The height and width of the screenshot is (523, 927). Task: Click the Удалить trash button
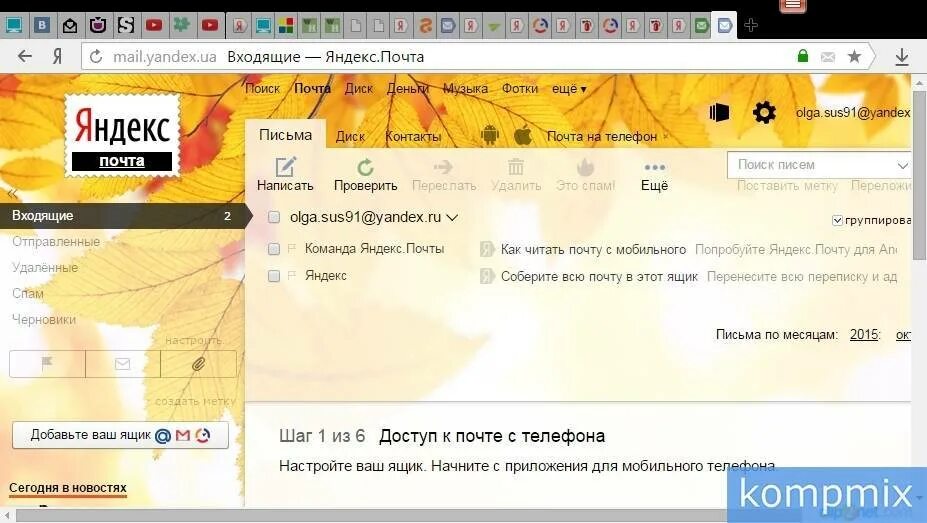[516, 175]
